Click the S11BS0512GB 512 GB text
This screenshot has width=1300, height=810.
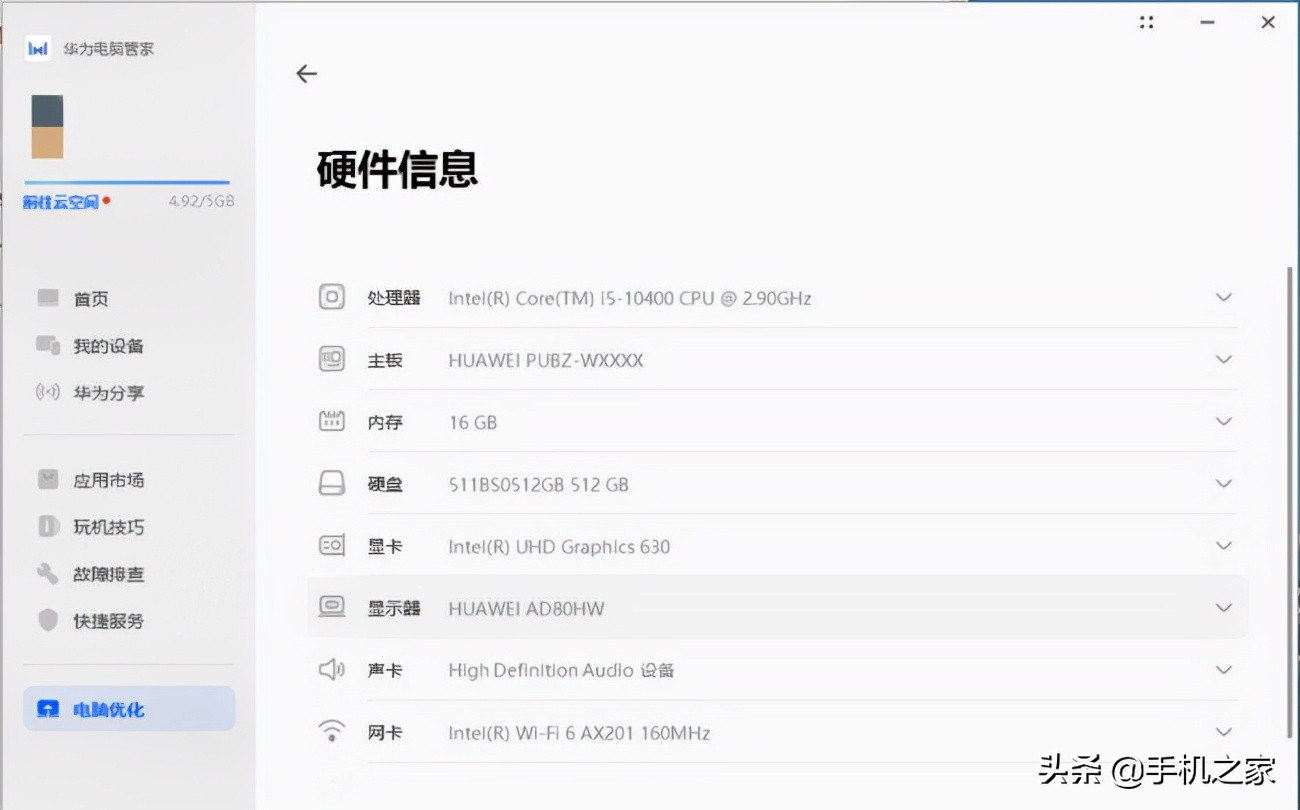click(x=538, y=484)
